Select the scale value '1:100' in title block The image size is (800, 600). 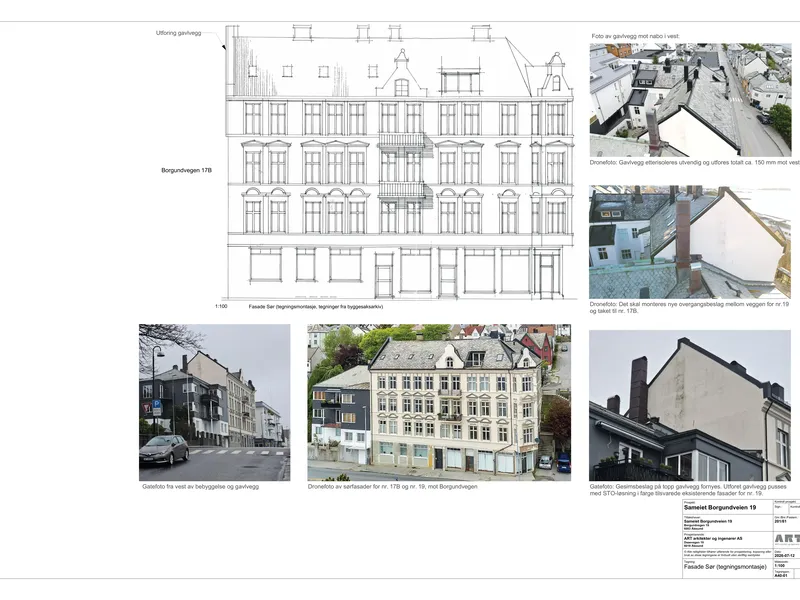(x=780, y=565)
